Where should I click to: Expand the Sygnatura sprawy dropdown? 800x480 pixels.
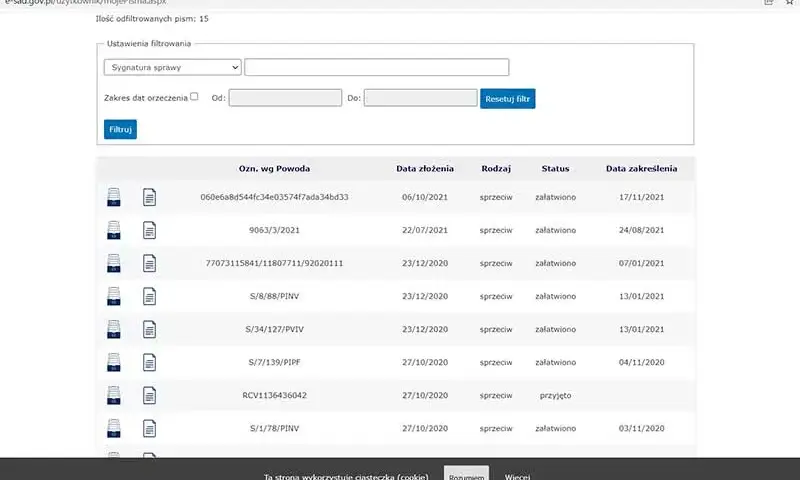click(x=172, y=67)
